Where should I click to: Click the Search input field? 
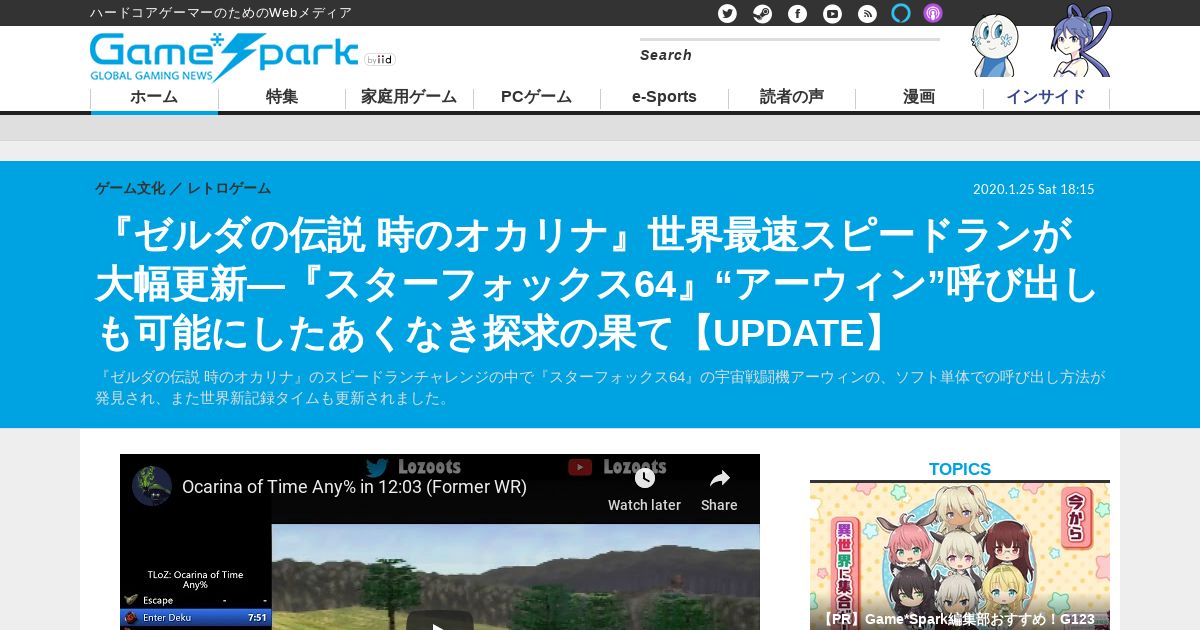(x=790, y=55)
